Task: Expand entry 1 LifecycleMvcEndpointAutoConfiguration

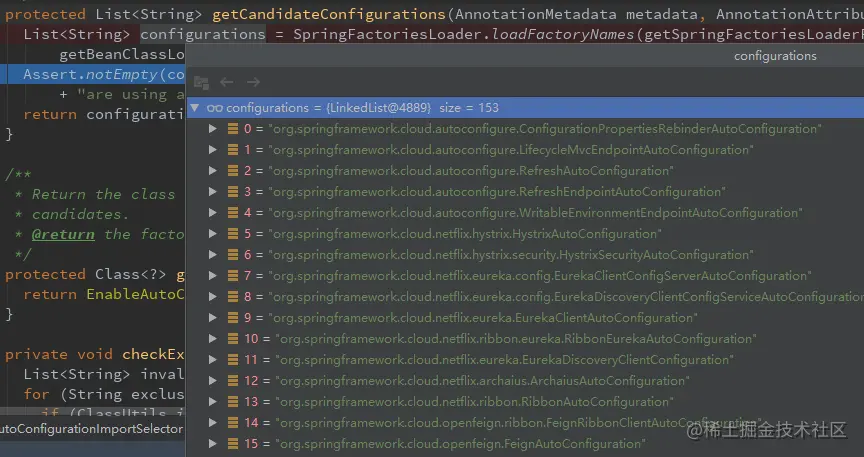Action: click(x=212, y=150)
